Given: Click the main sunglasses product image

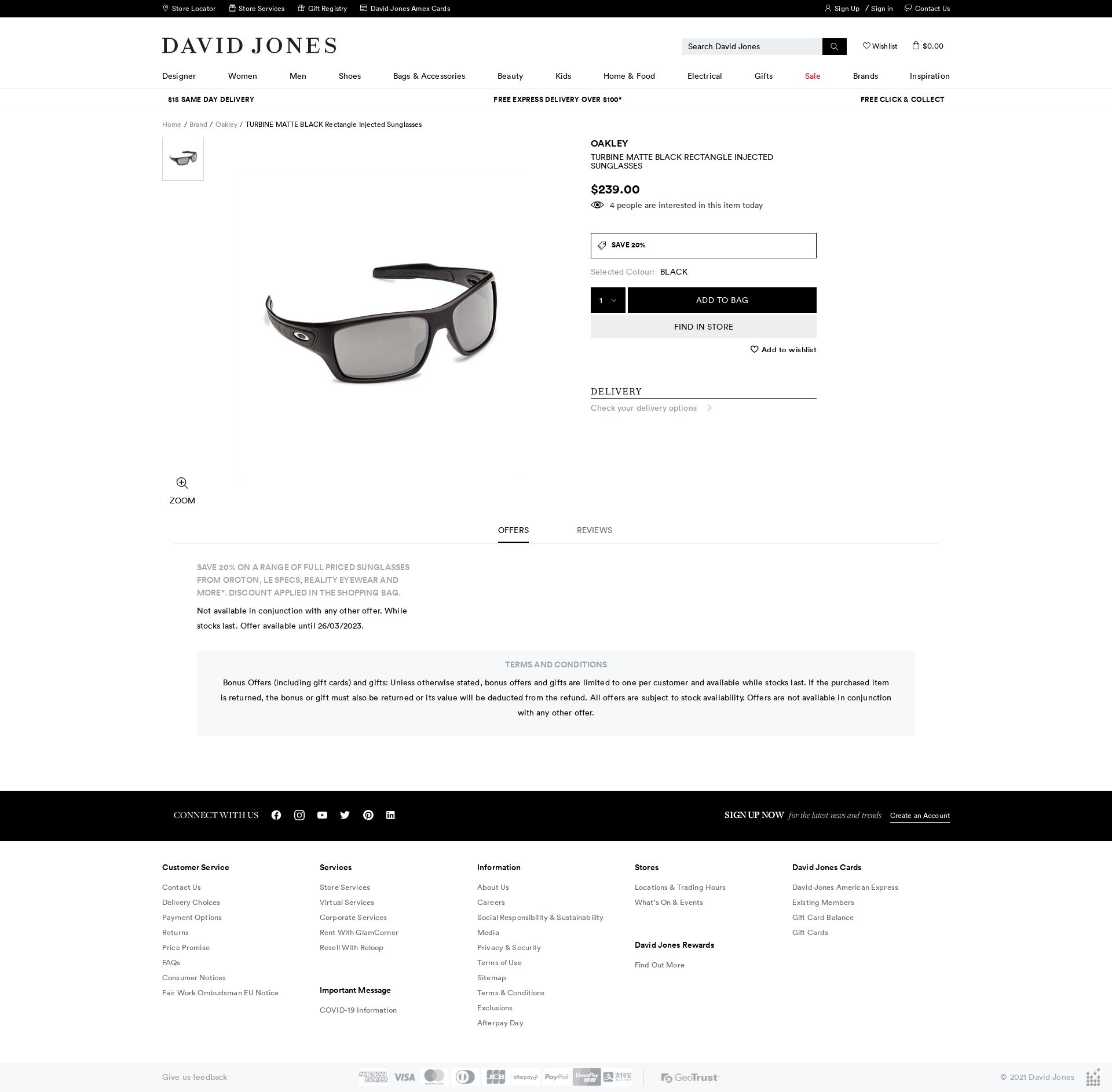Looking at the screenshot, I should [x=381, y=324].
